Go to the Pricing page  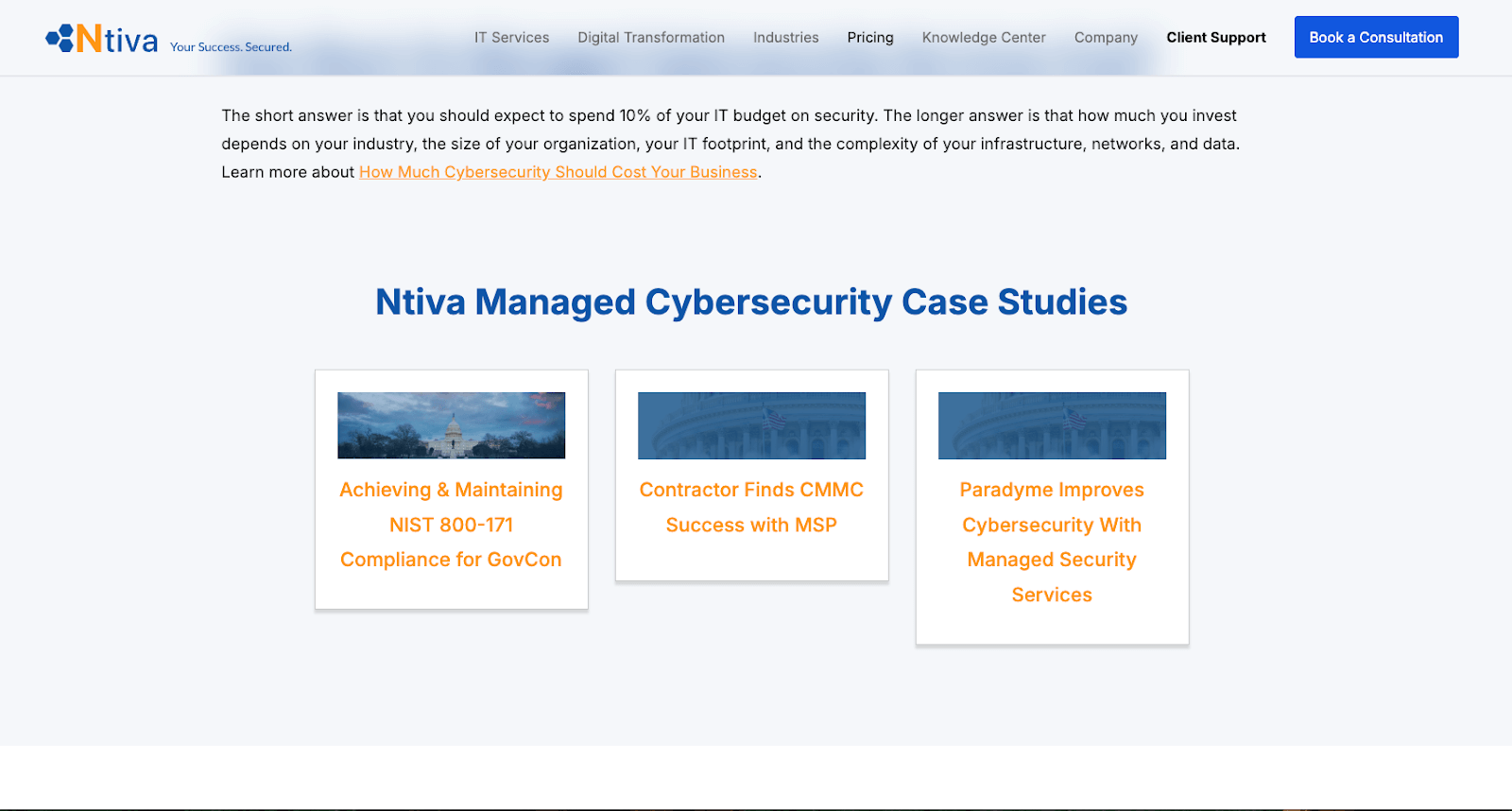(x=870, y=38)
